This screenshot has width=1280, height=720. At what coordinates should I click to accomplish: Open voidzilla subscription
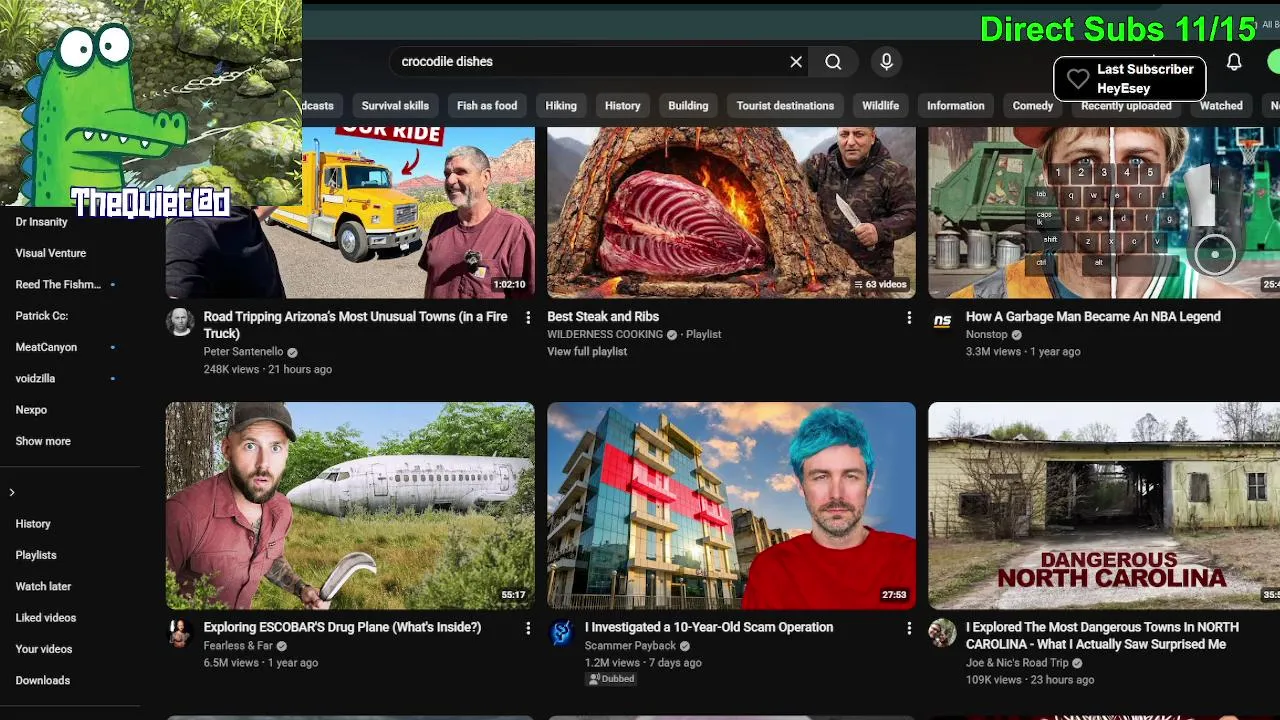tap(35, 379)
